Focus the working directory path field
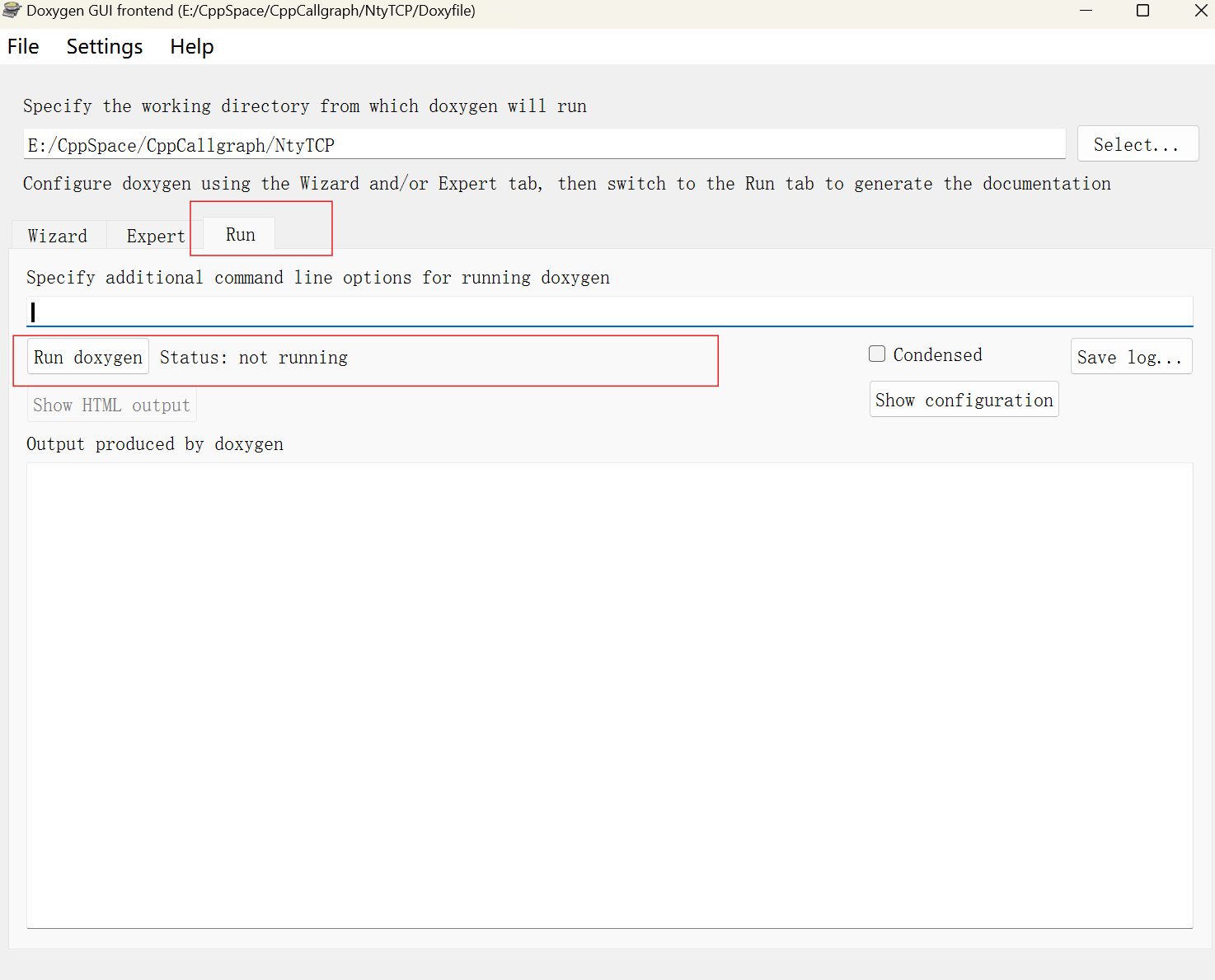Viewport: 1215px width, 980px height. pos(544,144)
